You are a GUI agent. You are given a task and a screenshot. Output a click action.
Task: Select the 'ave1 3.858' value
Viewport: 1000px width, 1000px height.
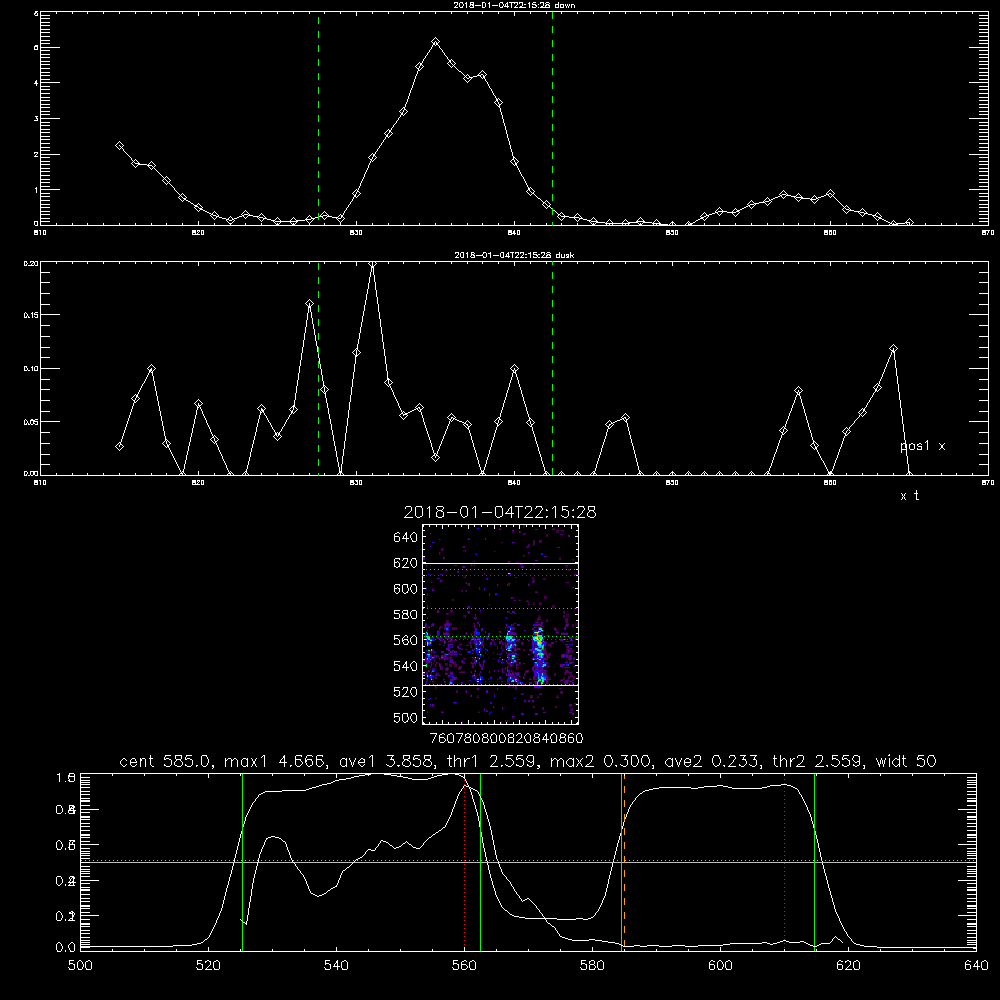(x=388, y=761)
